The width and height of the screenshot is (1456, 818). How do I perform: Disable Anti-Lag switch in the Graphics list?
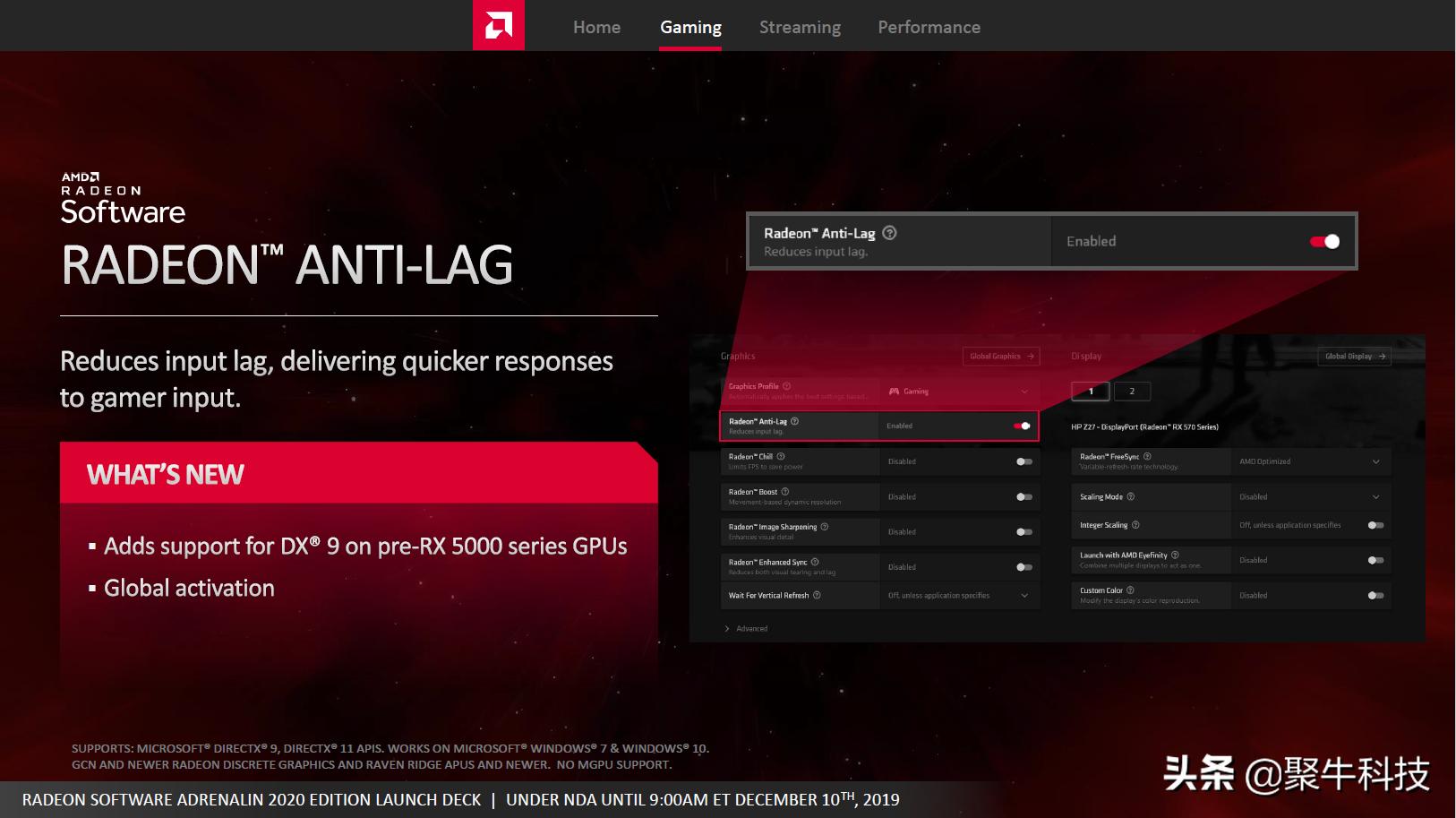click(x=1022, y=426)
